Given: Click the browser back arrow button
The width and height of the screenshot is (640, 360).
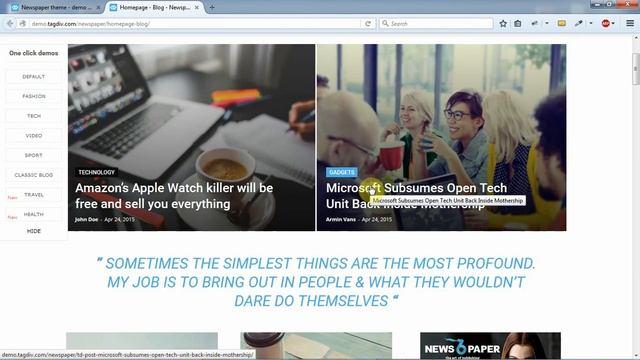Looking at the screenshot, I should click(10, 24).
